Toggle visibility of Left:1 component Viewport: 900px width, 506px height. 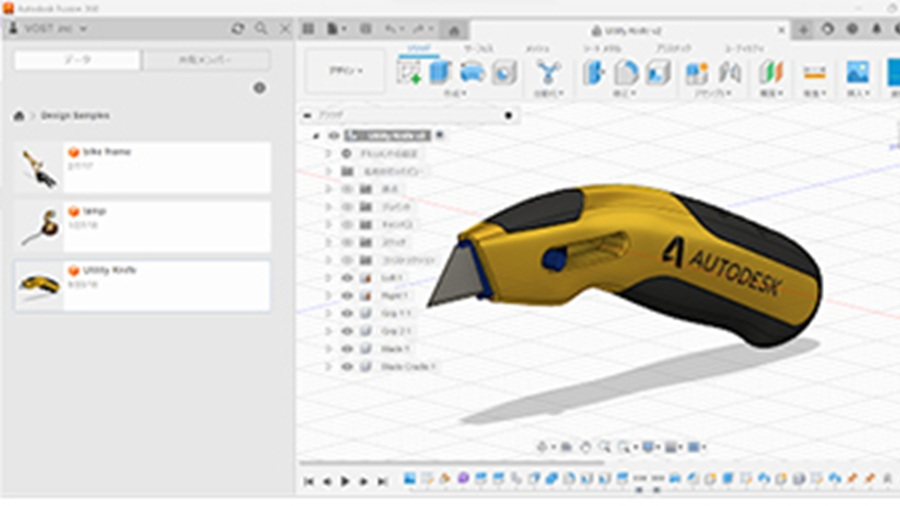347,278
